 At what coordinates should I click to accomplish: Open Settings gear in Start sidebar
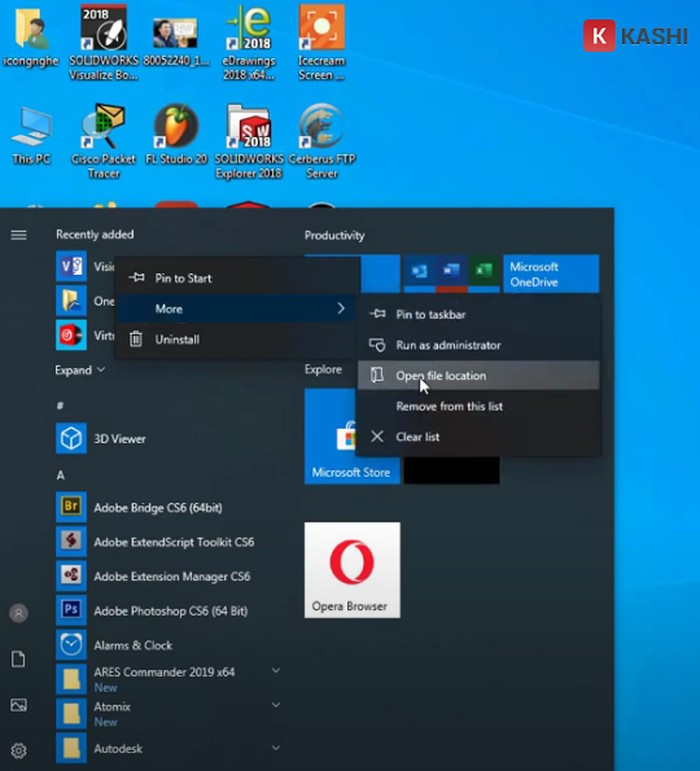click(19, 750)
